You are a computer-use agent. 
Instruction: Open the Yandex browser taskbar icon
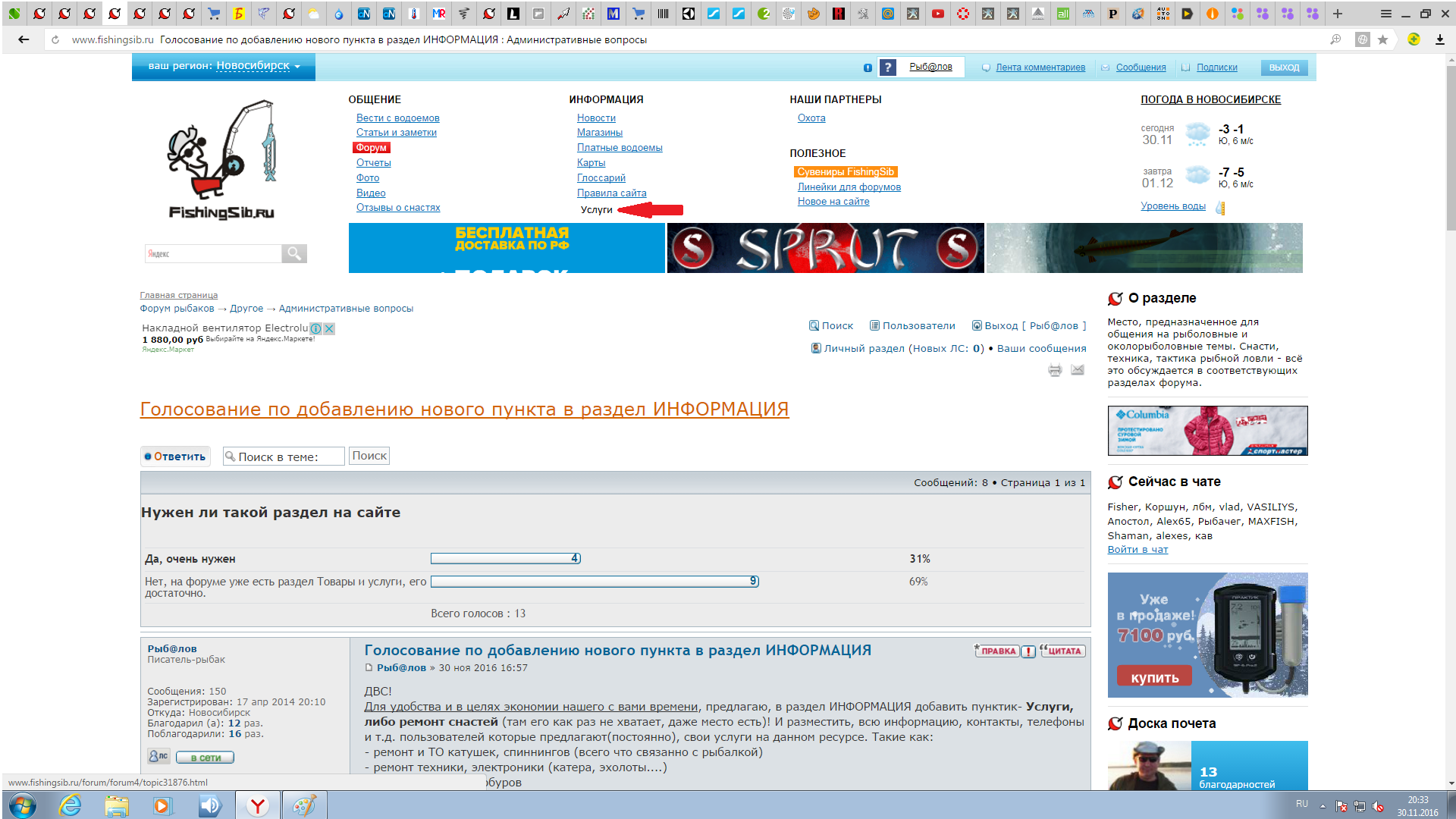coord(258,805)
